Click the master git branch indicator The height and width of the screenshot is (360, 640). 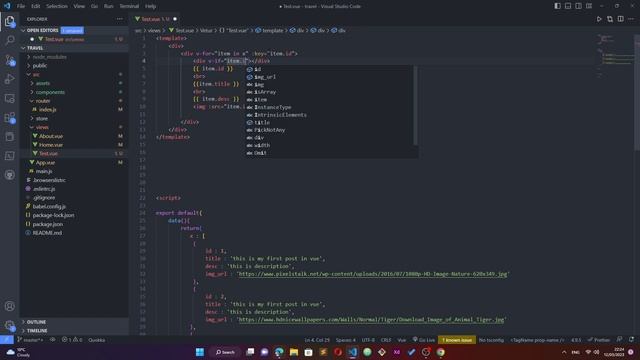point(30,340)
